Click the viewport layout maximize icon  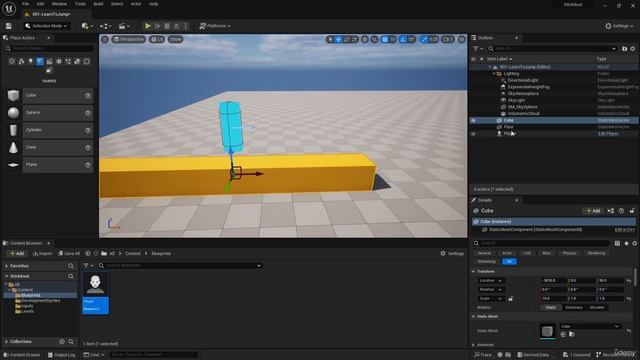[x=462, y=39]
